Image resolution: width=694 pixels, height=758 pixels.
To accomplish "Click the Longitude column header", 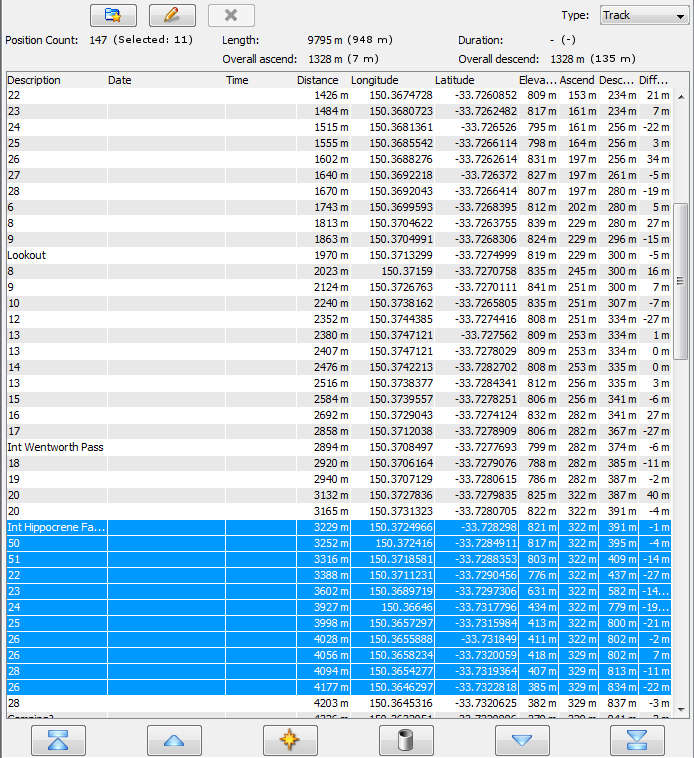I will point(374,80).
